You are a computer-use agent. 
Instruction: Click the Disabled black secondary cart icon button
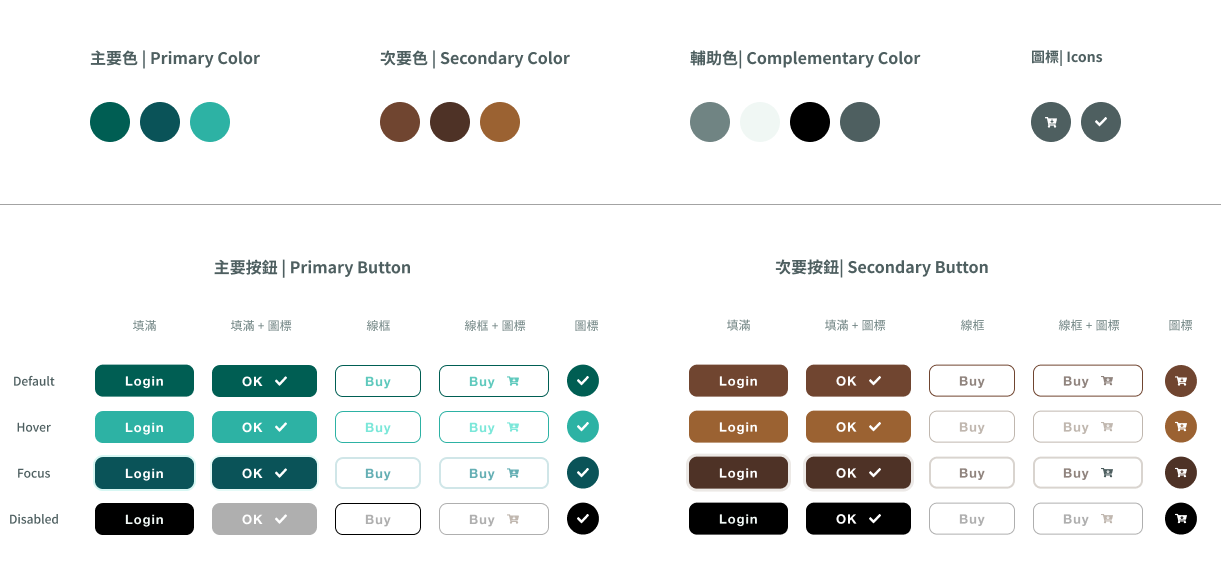(1181, 519)
